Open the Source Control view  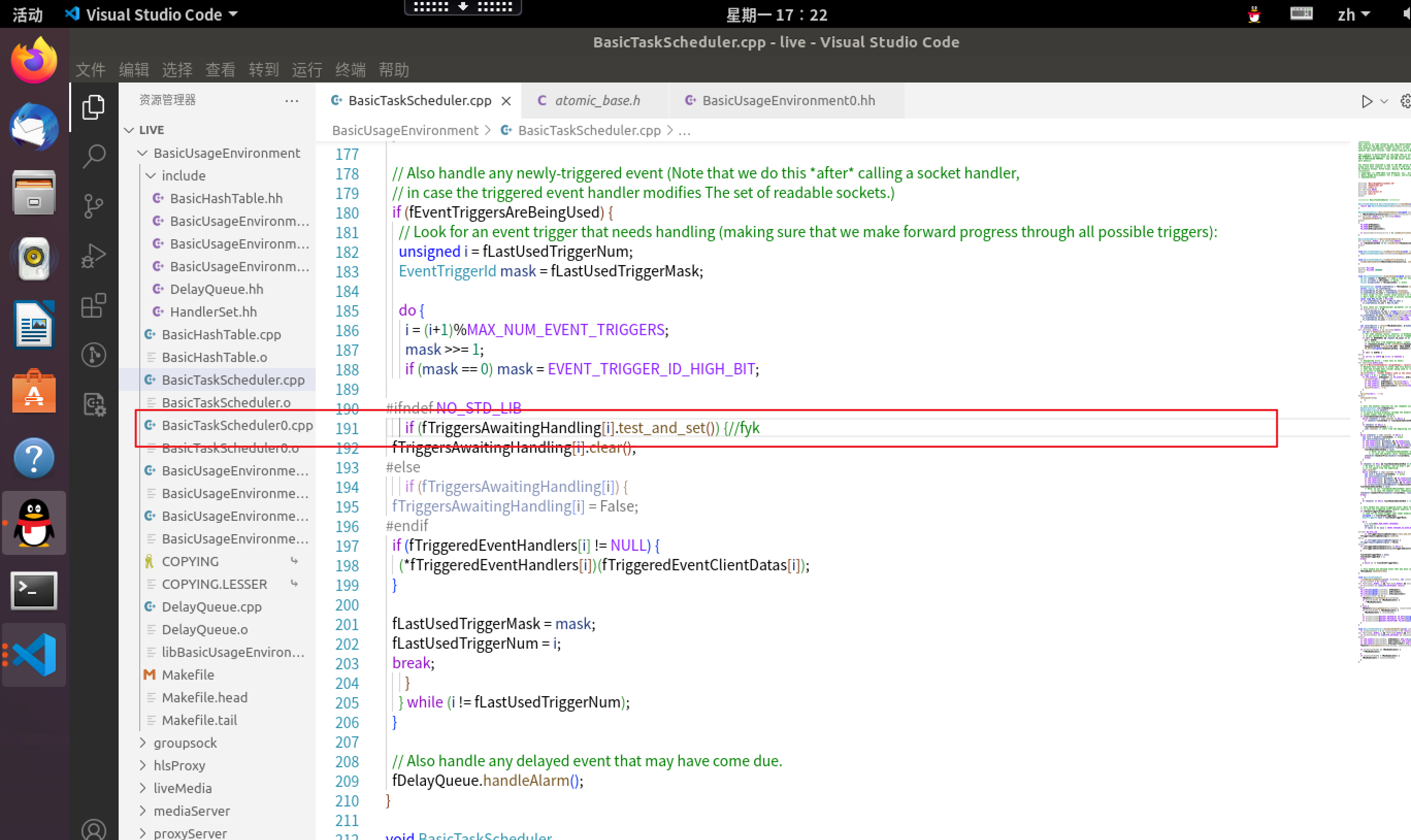pyautogui.click(x=93, y=205)
